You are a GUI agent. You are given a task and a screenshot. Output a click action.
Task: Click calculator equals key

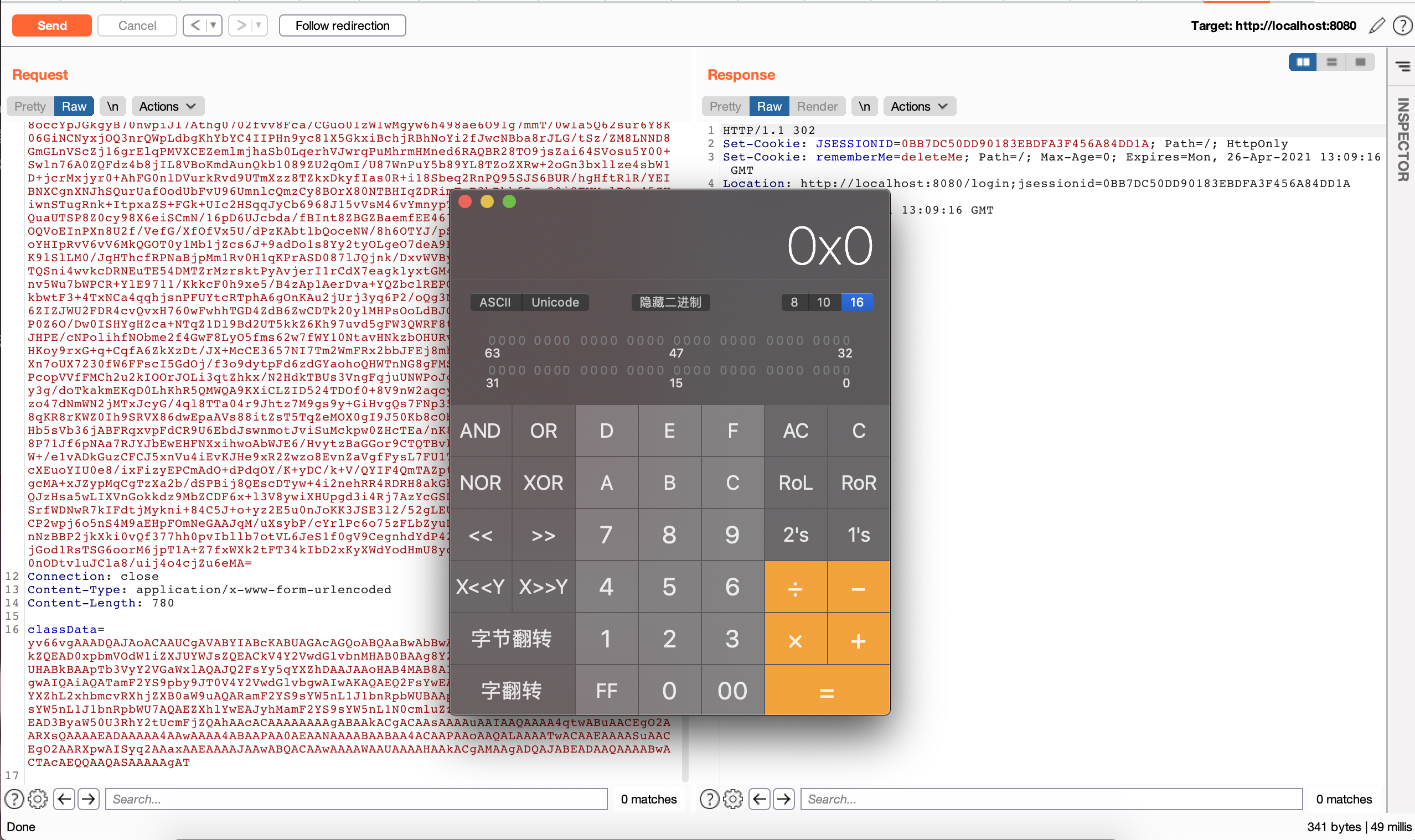pos(827,691)
